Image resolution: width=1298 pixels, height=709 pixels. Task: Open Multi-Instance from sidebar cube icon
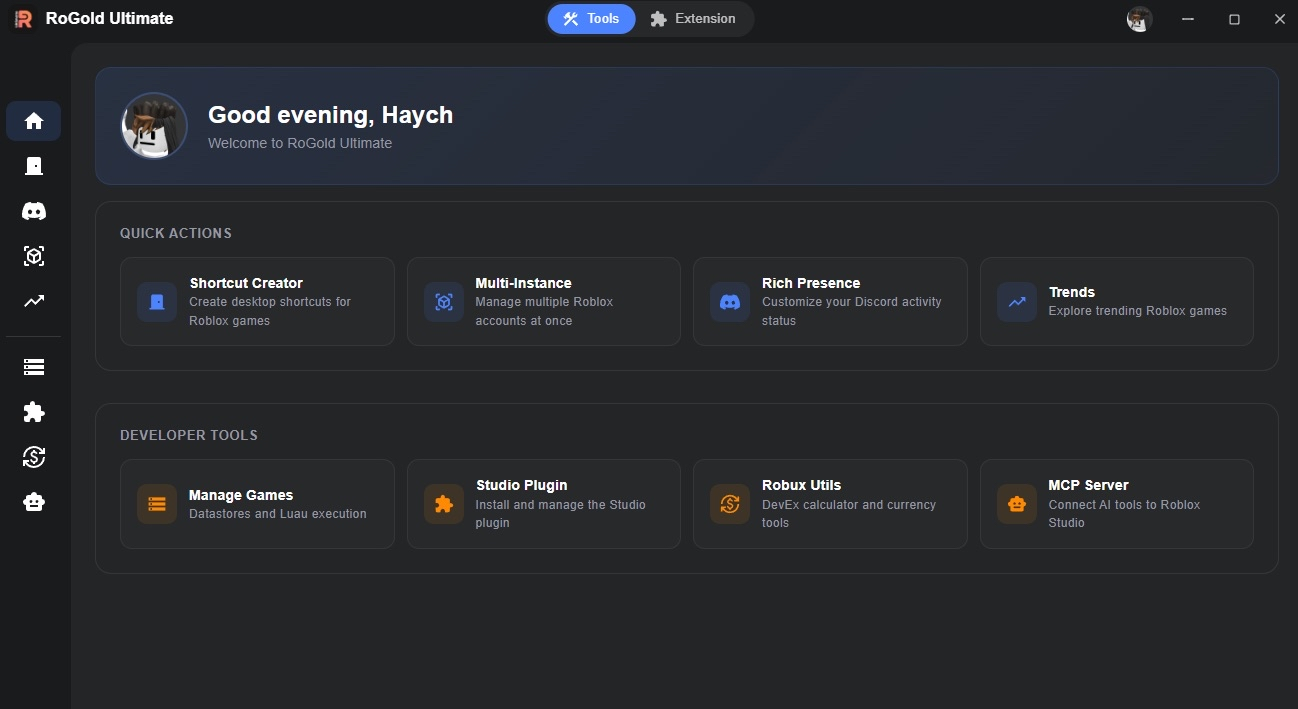pos(34,256)
